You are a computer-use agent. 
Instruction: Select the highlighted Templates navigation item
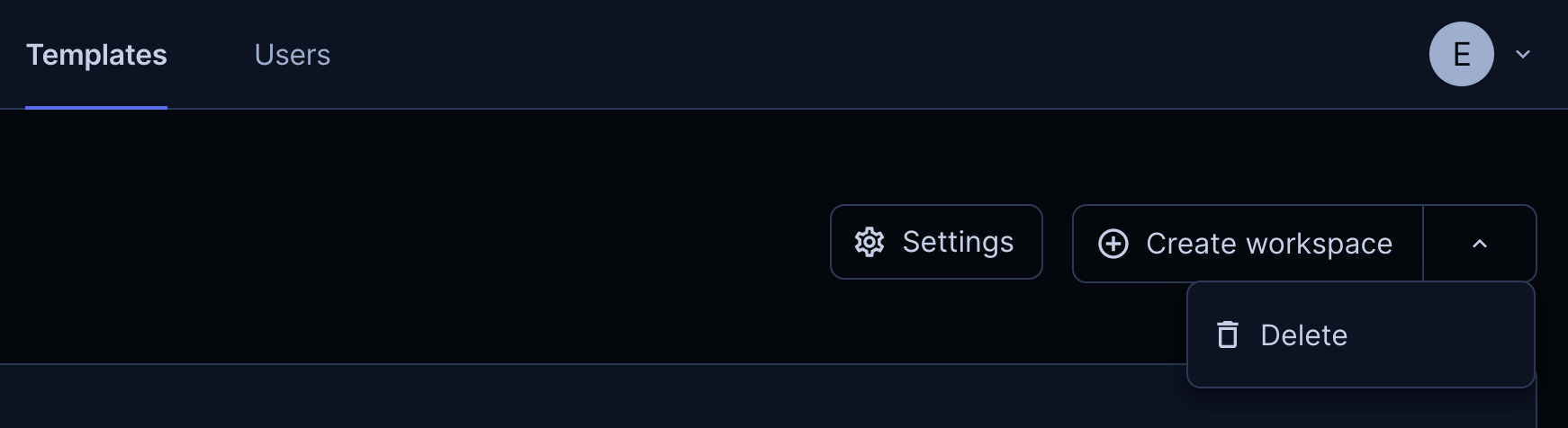96,55
